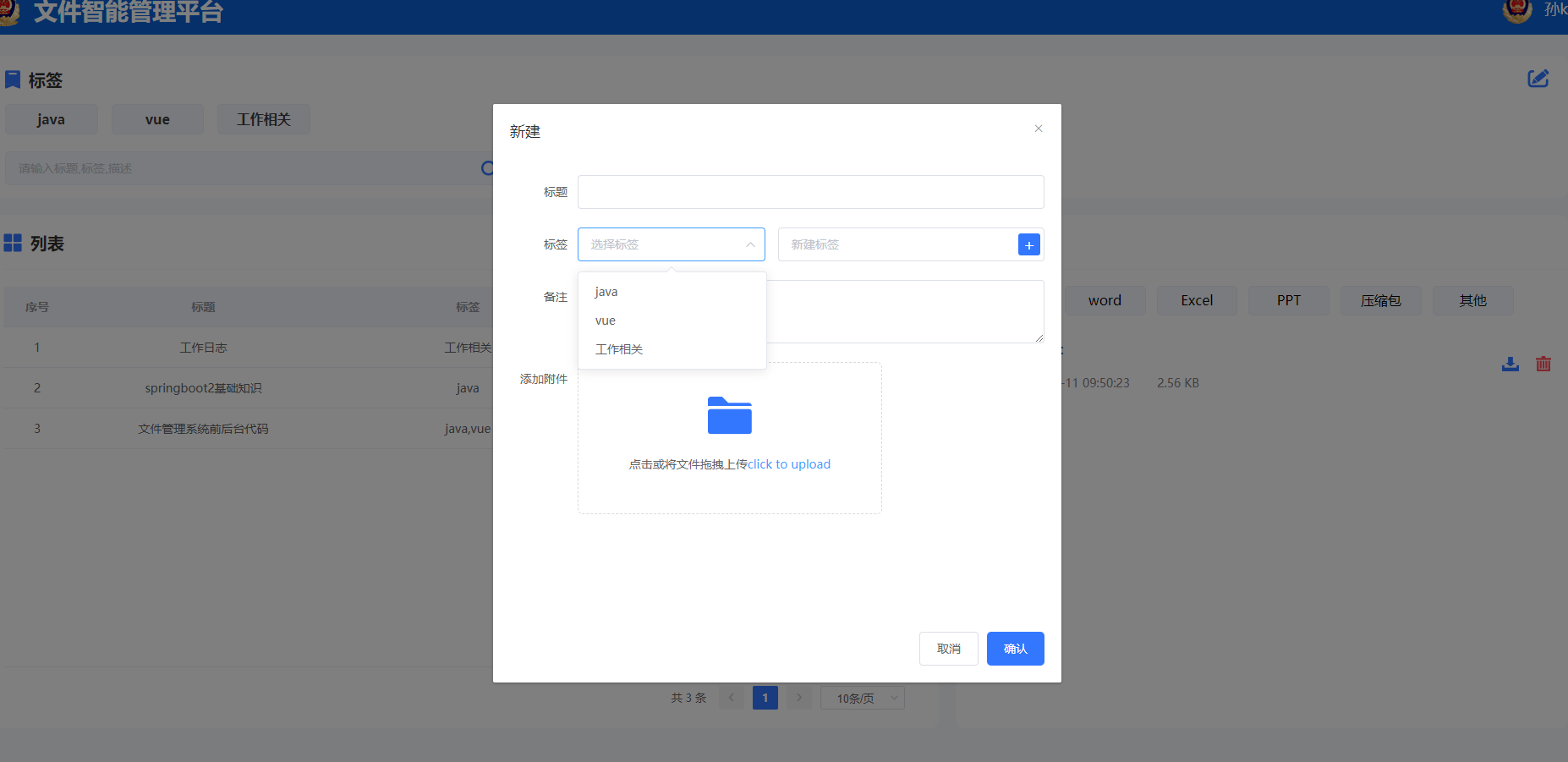Choose java from tag dropdown list

[672, 292]
